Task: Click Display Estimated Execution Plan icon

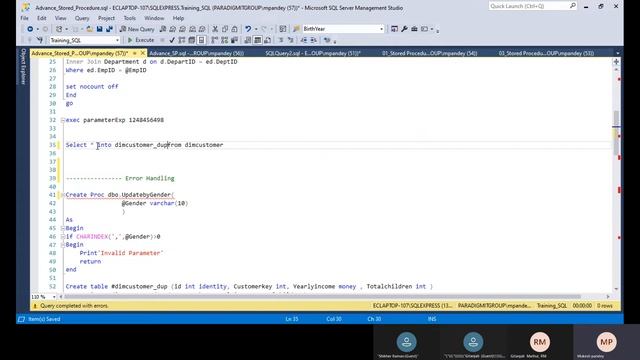Action: (182, 40)
